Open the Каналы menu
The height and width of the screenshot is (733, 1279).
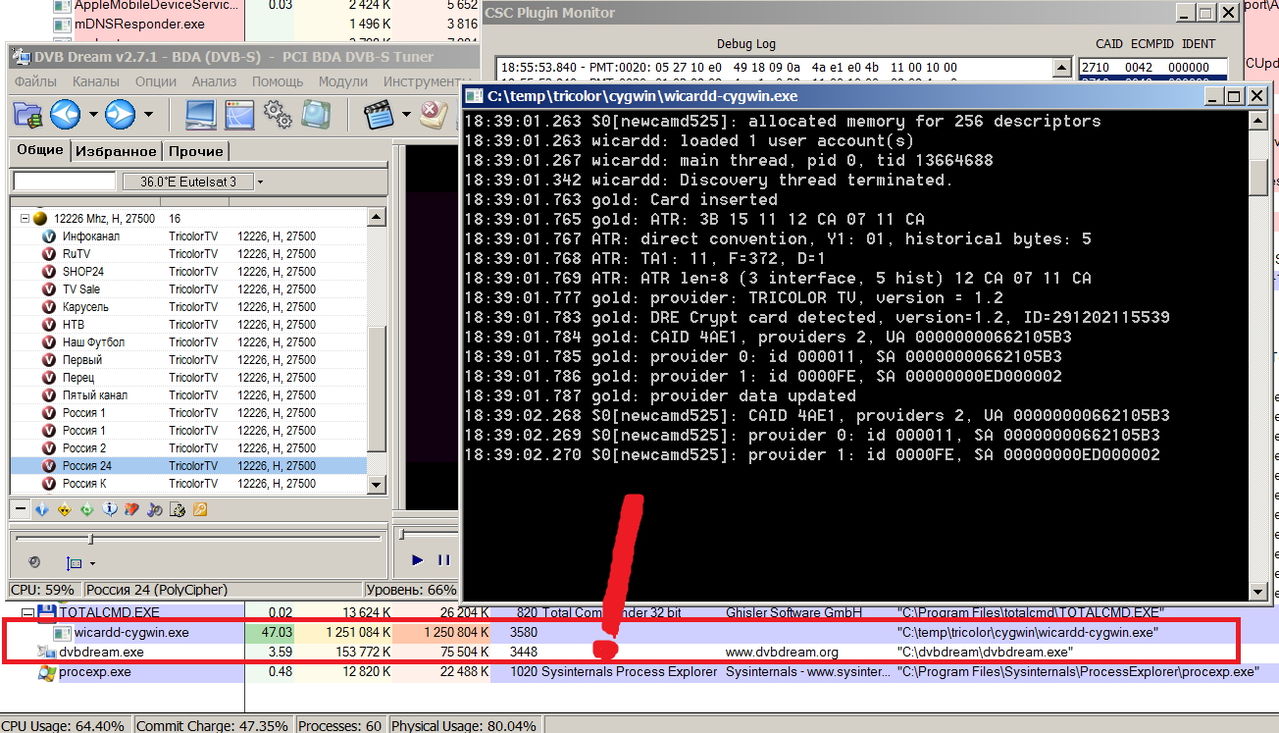click(x=96, y=81)
